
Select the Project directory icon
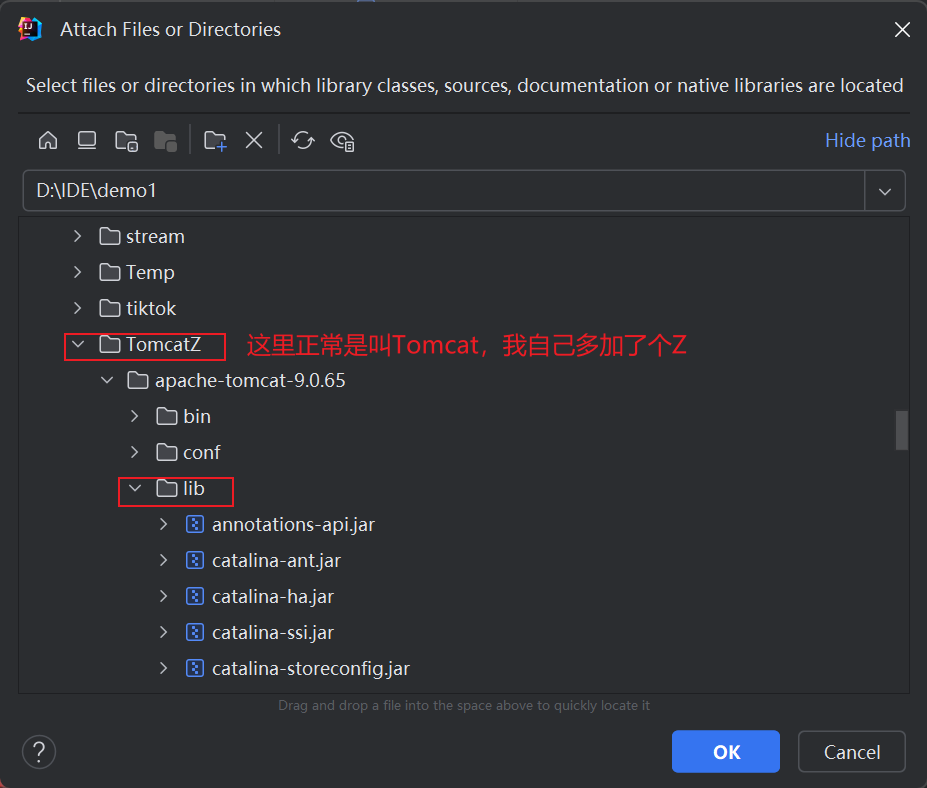click(127, 141)
